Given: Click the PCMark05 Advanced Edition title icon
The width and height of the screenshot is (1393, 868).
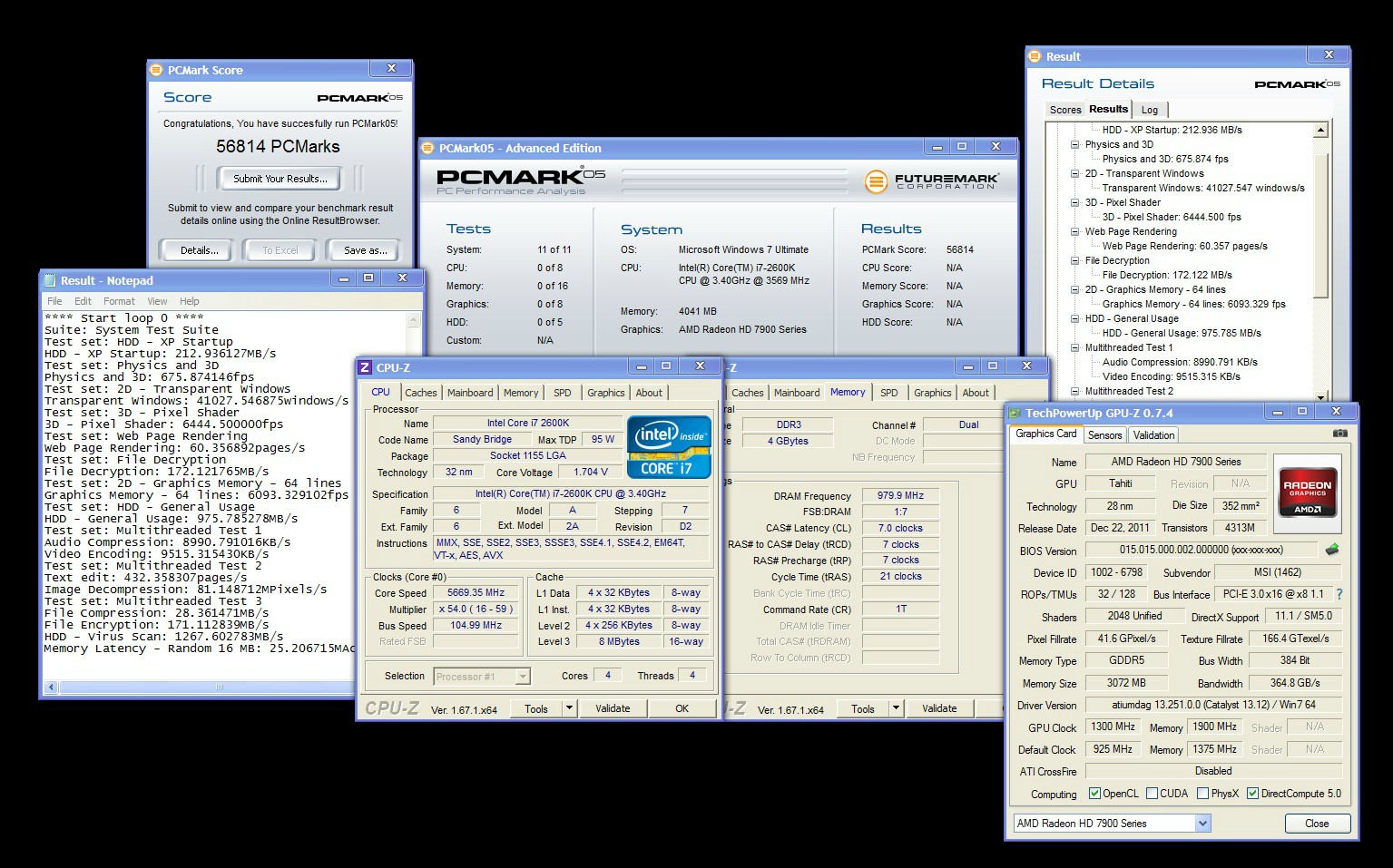Looking at the screenshot, I should [x=428, y=148].
